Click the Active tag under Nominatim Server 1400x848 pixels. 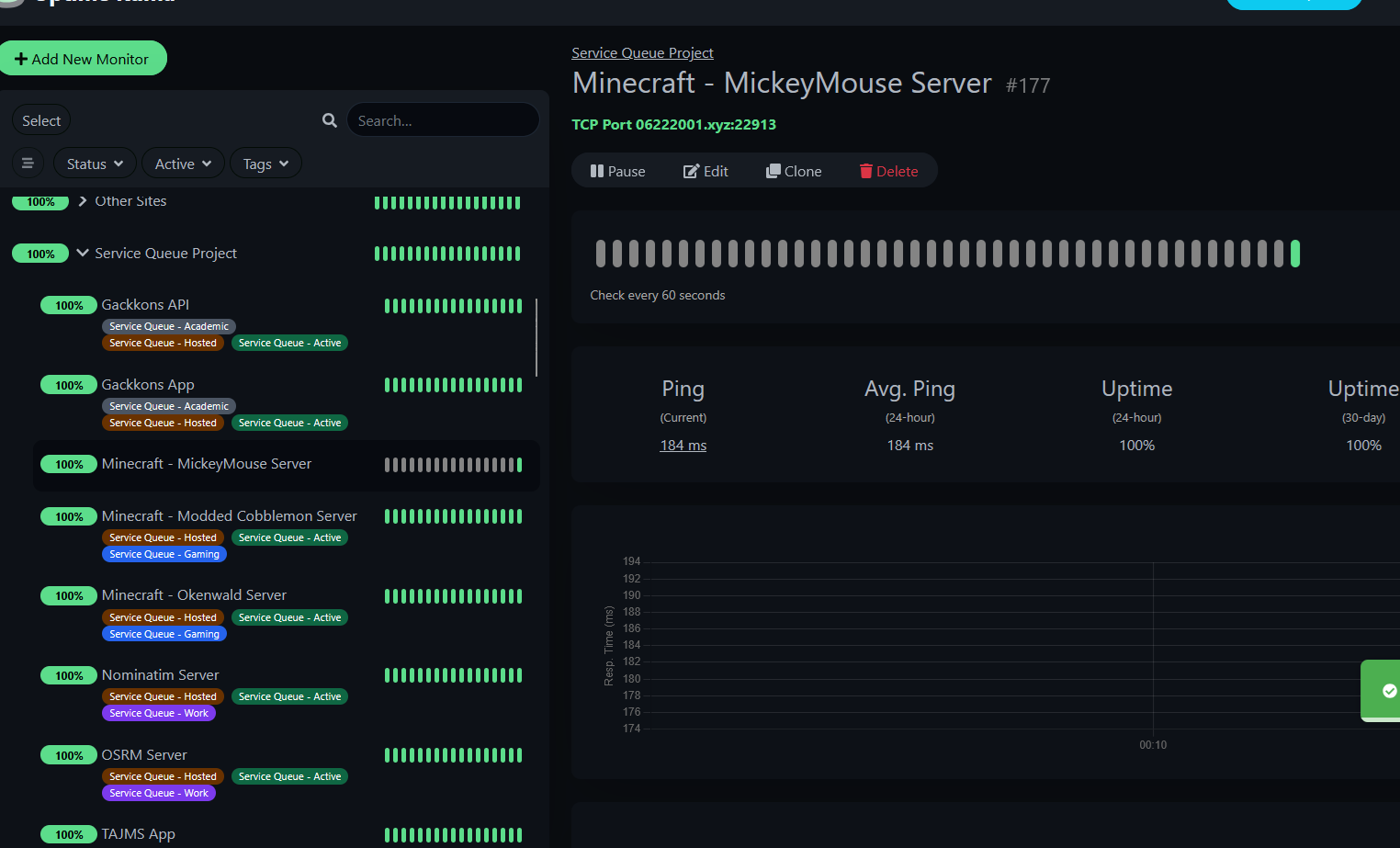tap(289, 696)
